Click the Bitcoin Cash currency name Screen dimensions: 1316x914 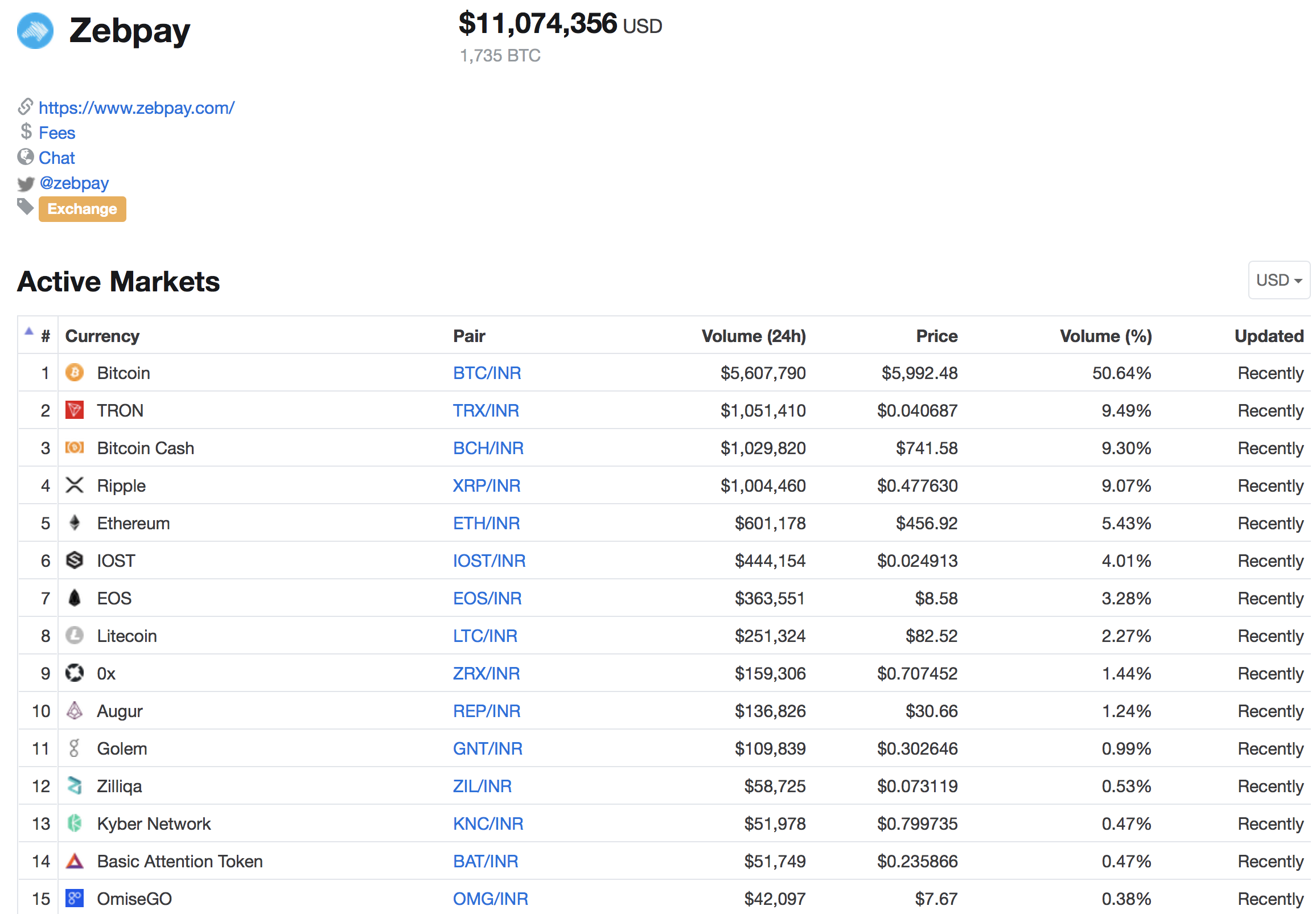point(146,448)
